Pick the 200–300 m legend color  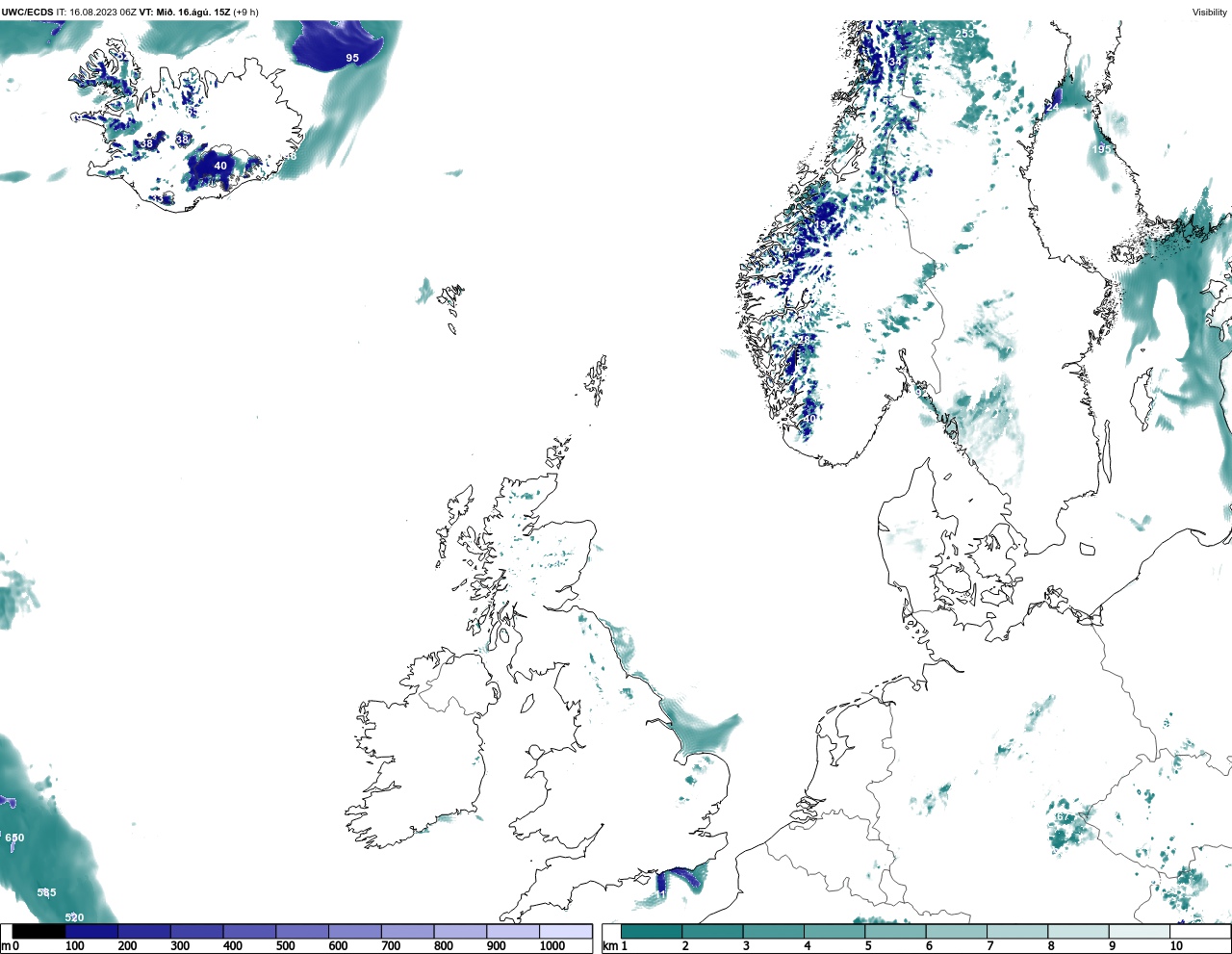(144, 932)
